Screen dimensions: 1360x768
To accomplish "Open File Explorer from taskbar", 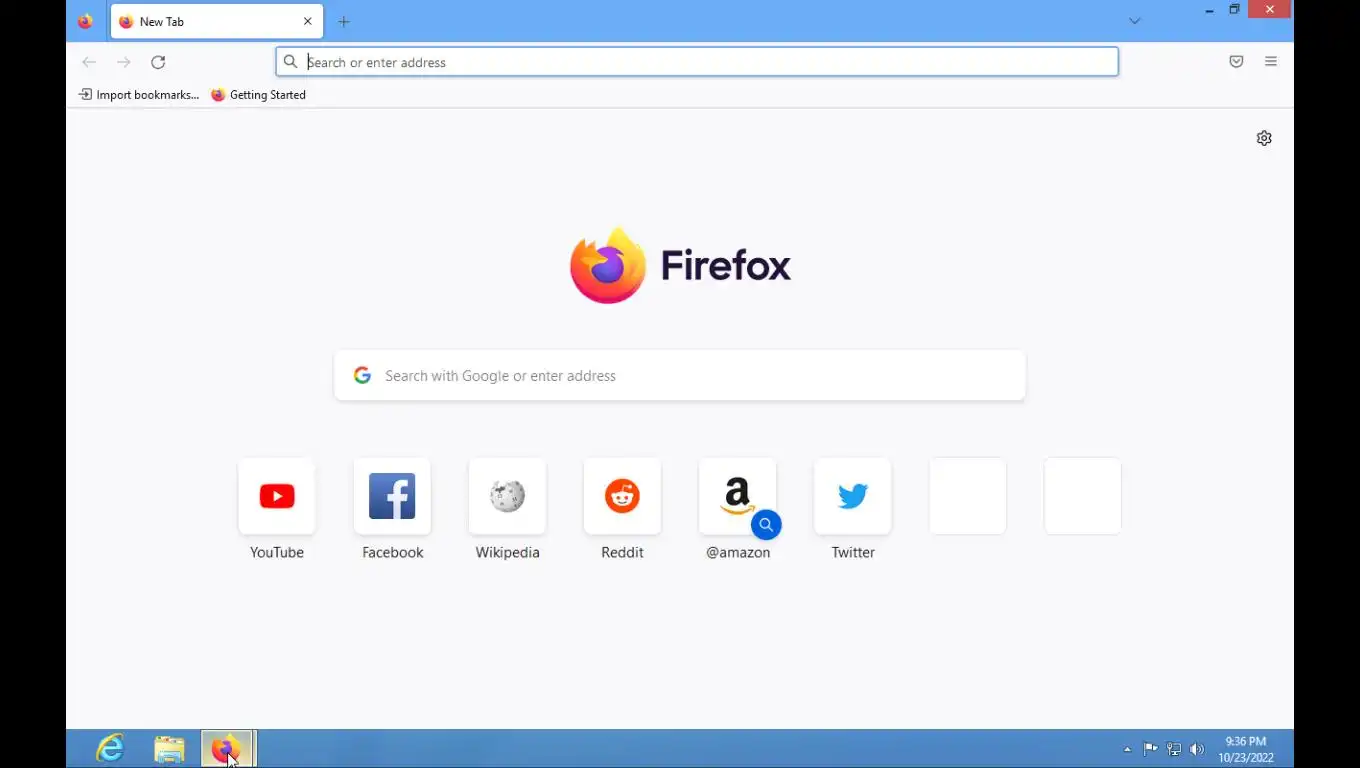I will click(169, 748).
